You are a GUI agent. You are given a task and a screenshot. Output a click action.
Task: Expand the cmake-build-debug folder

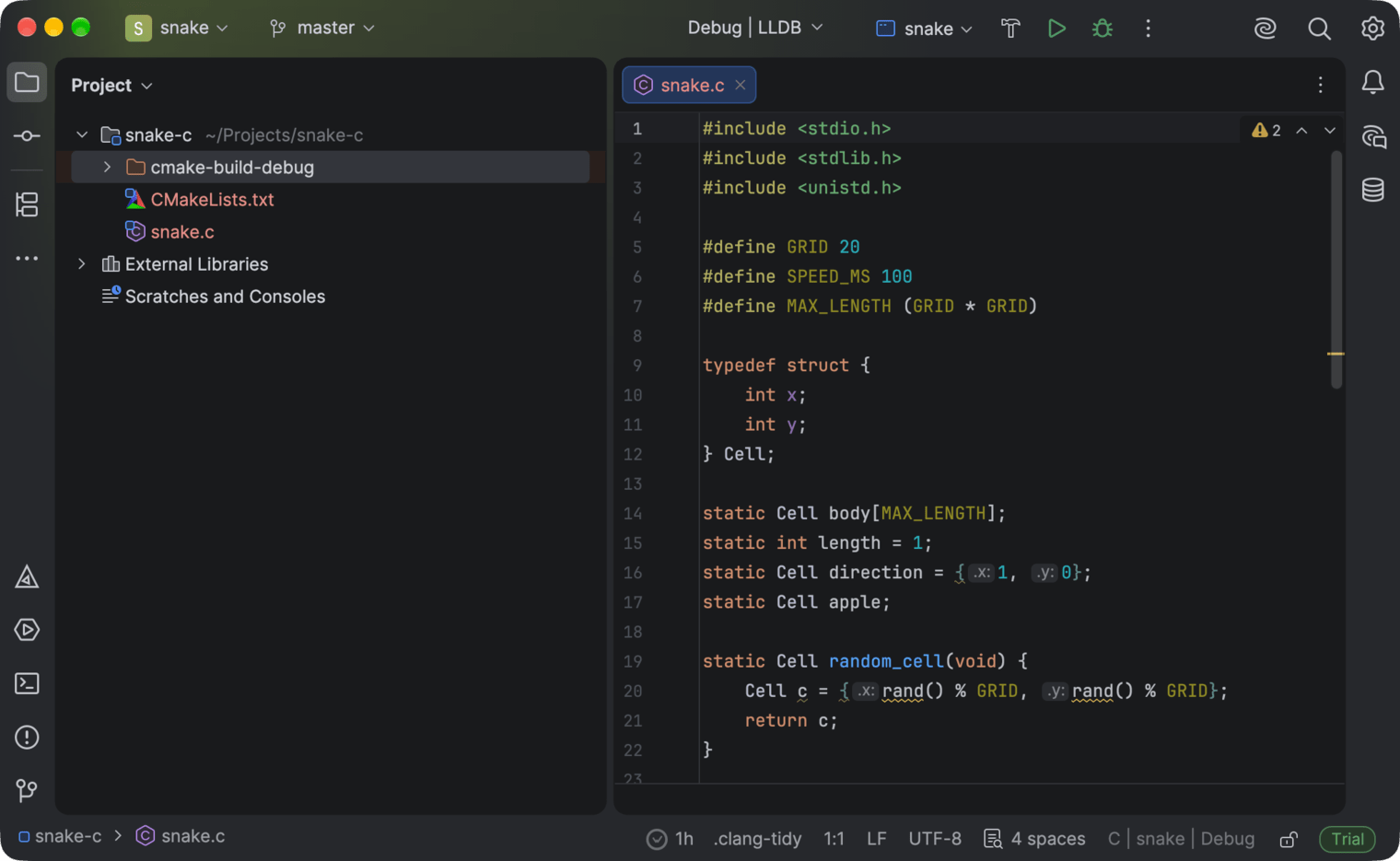pos(107,168)
